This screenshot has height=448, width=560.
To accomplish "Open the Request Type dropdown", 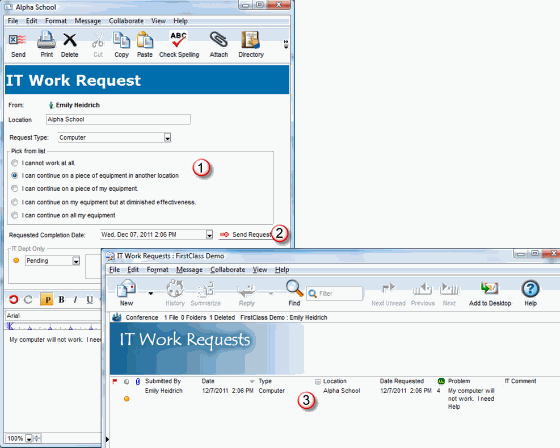I will pyautogui.click(x=168, y=138).
